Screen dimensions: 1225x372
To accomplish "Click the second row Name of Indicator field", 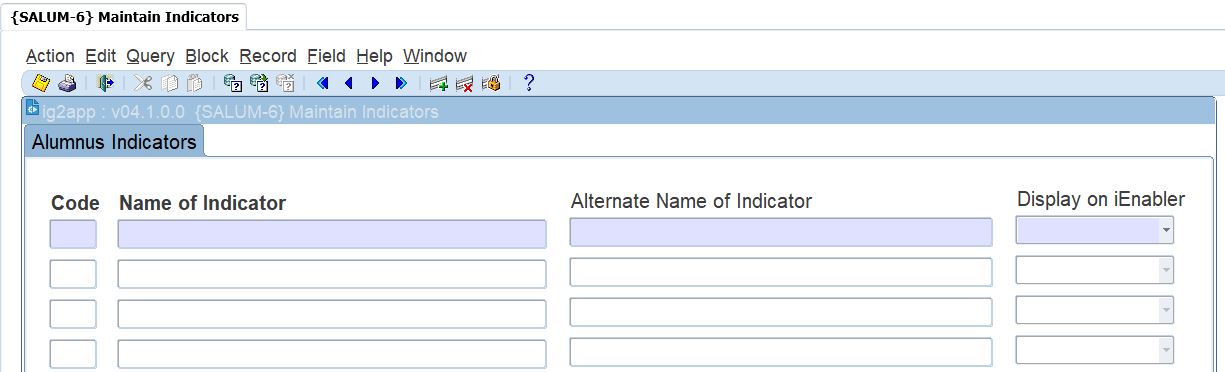I will click(x=332, y=274).
